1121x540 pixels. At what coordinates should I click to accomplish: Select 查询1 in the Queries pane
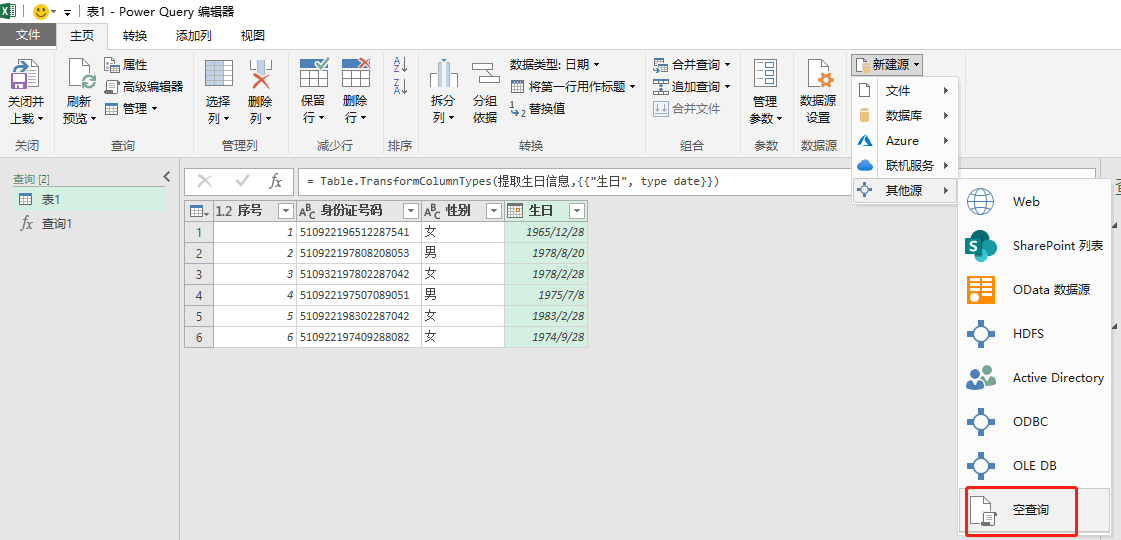(89, 224)
